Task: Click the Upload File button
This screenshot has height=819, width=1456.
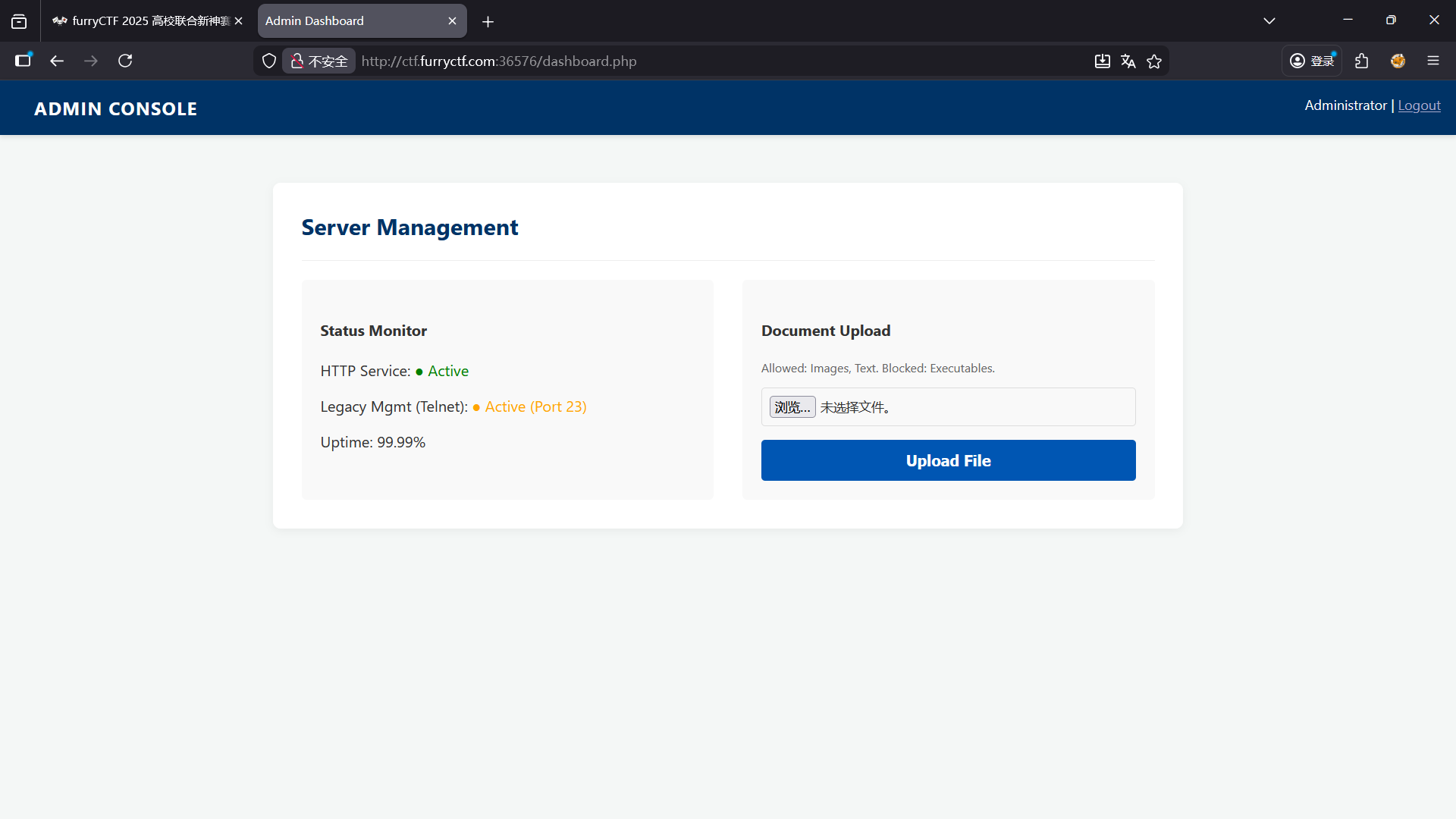Action: (x=948, y=460)
